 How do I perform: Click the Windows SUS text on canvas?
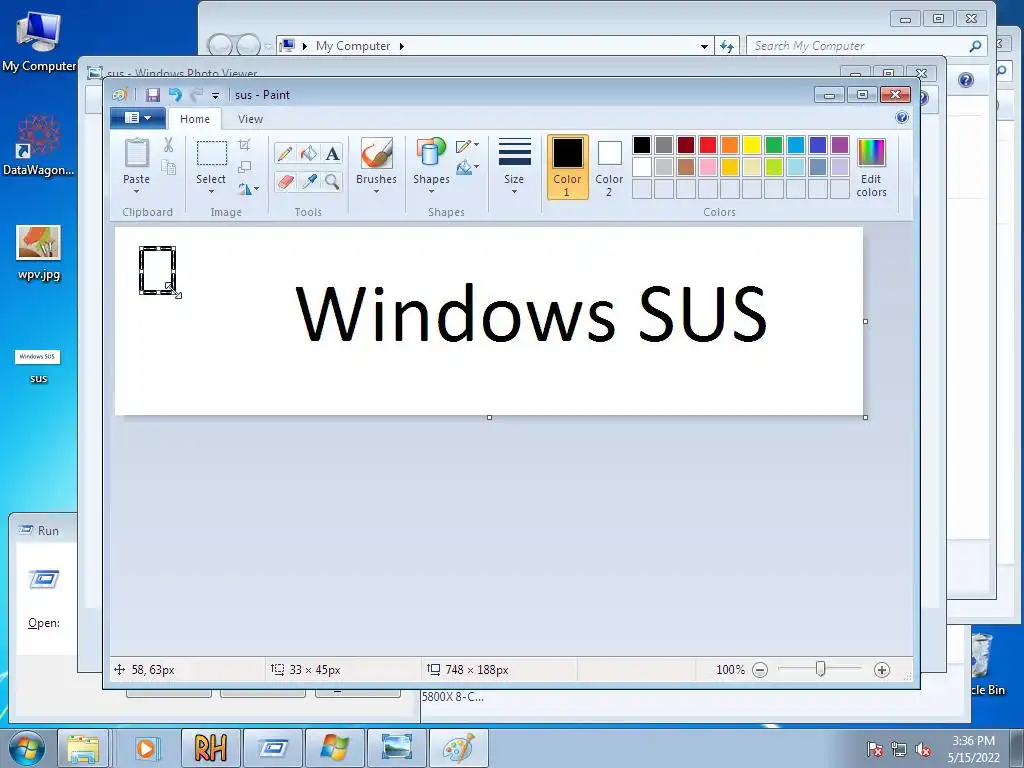coord(531,313)
